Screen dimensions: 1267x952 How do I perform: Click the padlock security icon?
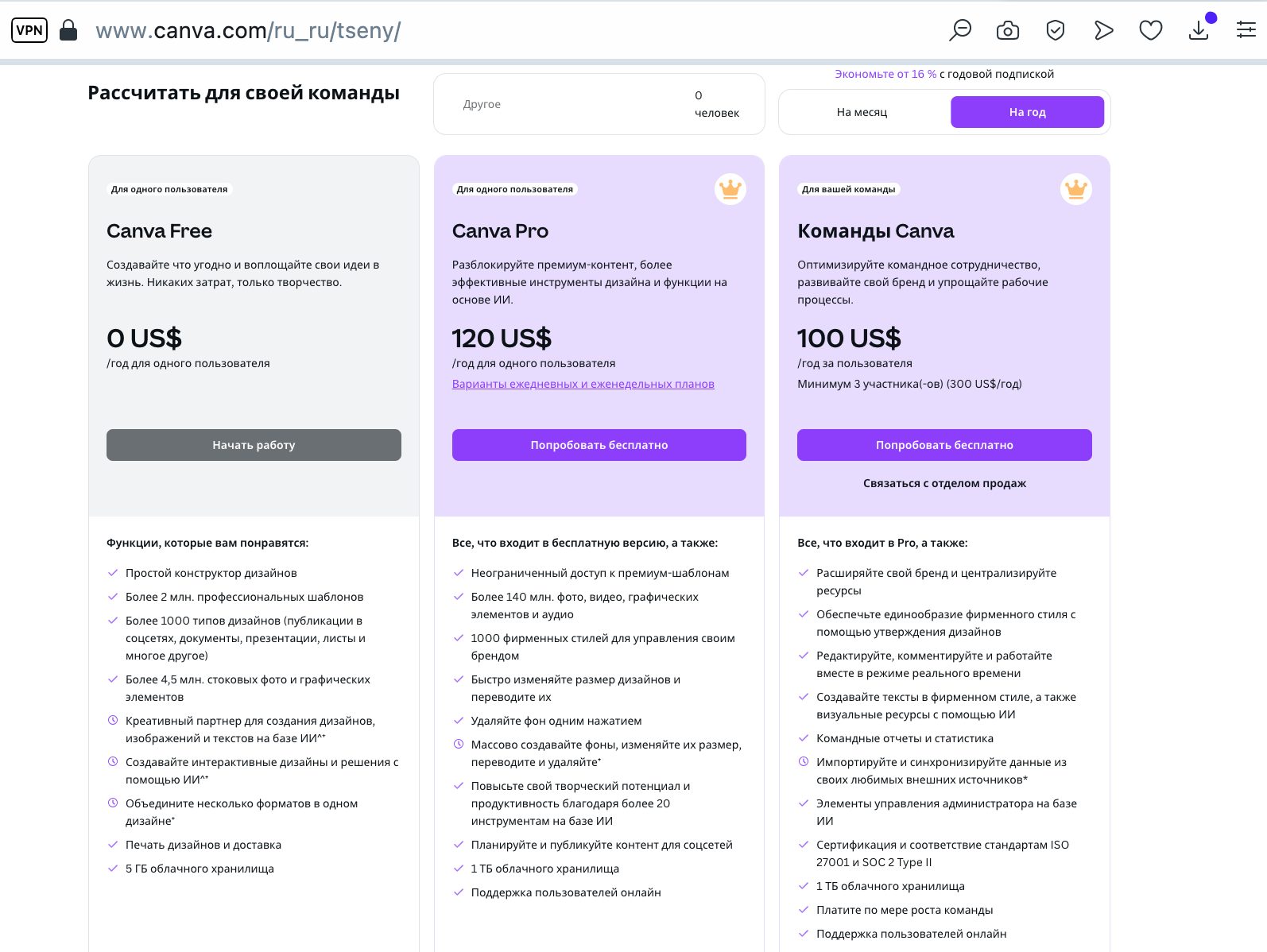click(69, 30)
